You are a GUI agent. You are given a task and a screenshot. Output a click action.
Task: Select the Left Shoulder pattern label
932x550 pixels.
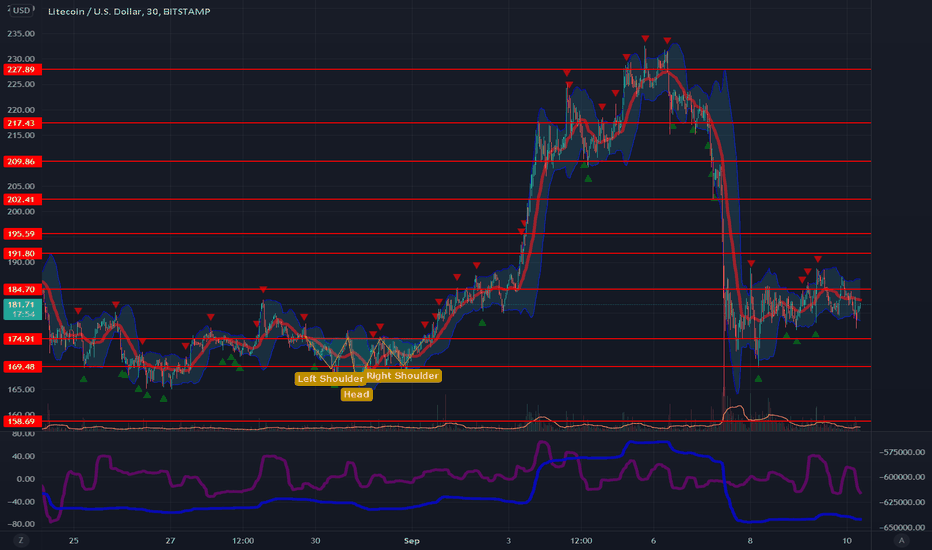pyautogui.click(x=330, y=379)
